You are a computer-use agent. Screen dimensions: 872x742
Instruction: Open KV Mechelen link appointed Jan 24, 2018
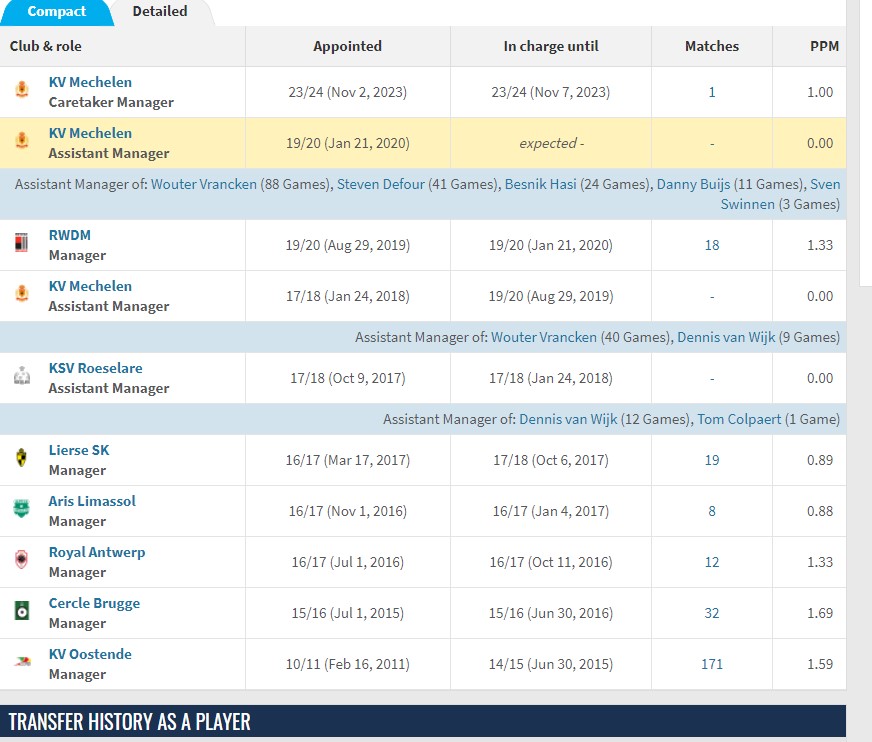[x=90, y=286]
